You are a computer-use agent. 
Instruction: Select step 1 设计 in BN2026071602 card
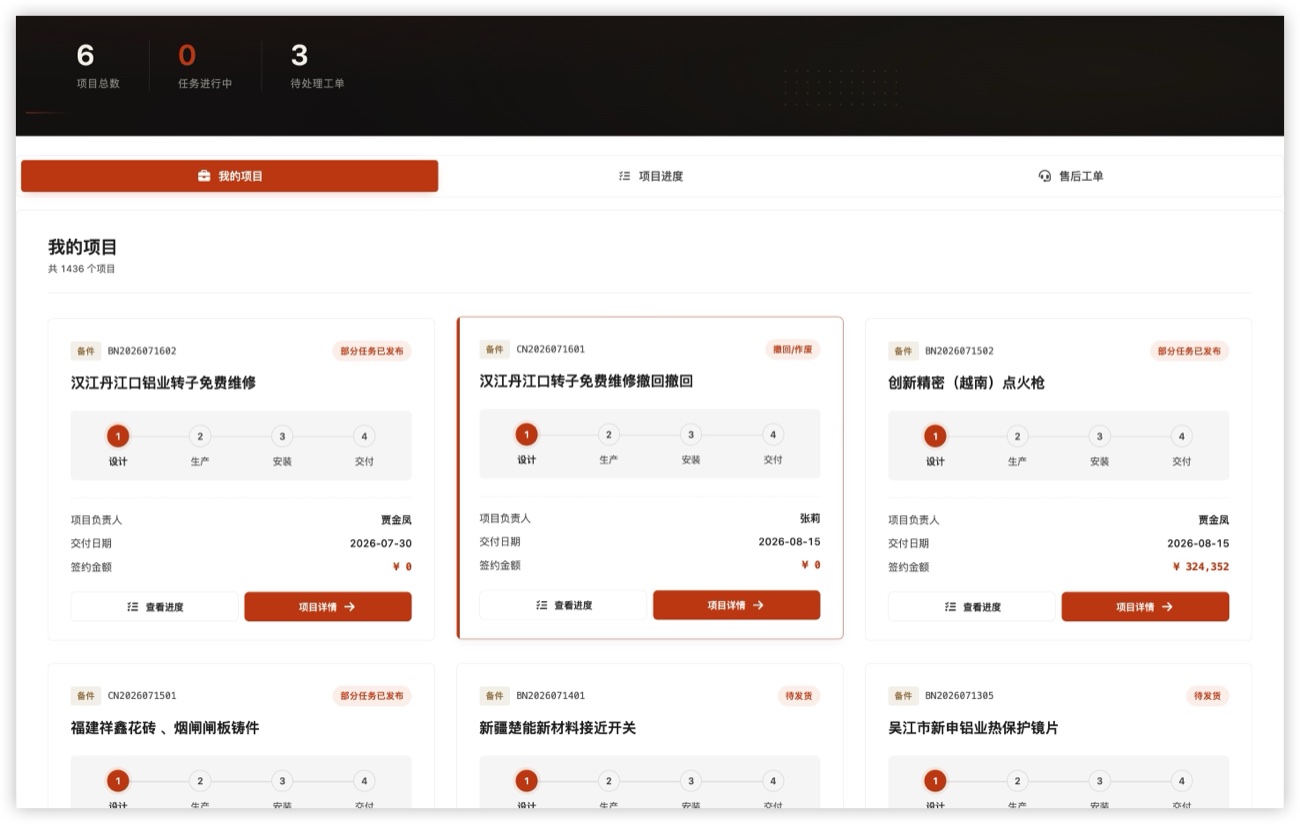[x=118, y=436]
